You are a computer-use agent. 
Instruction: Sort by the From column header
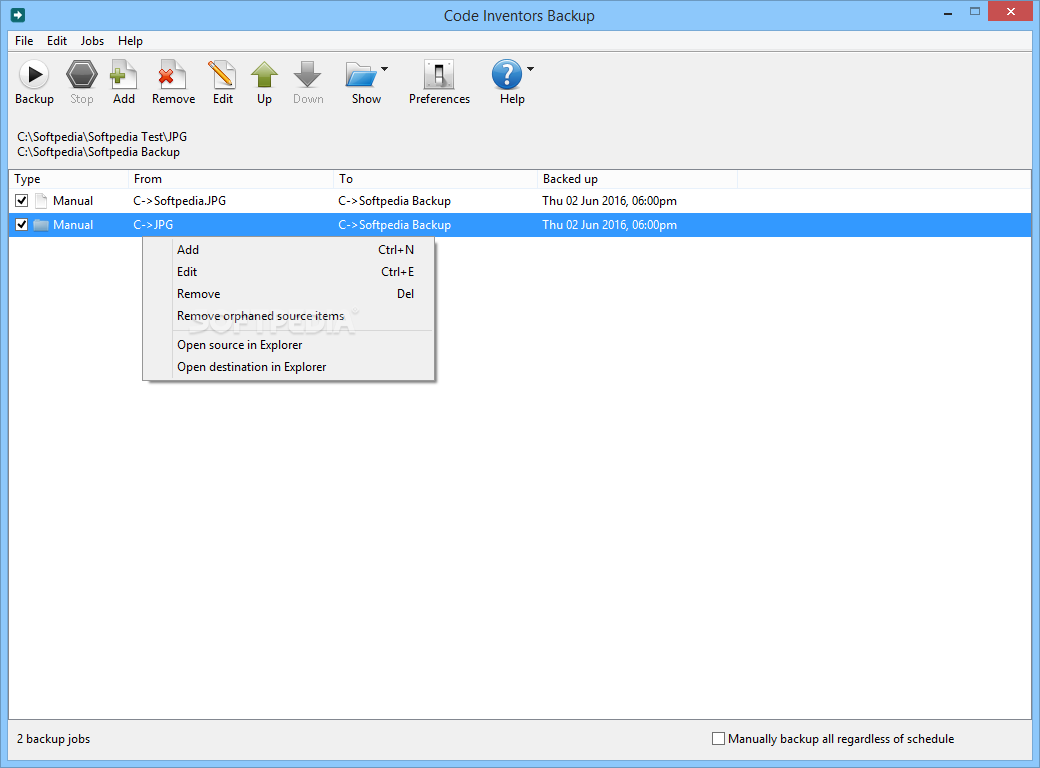231,179
